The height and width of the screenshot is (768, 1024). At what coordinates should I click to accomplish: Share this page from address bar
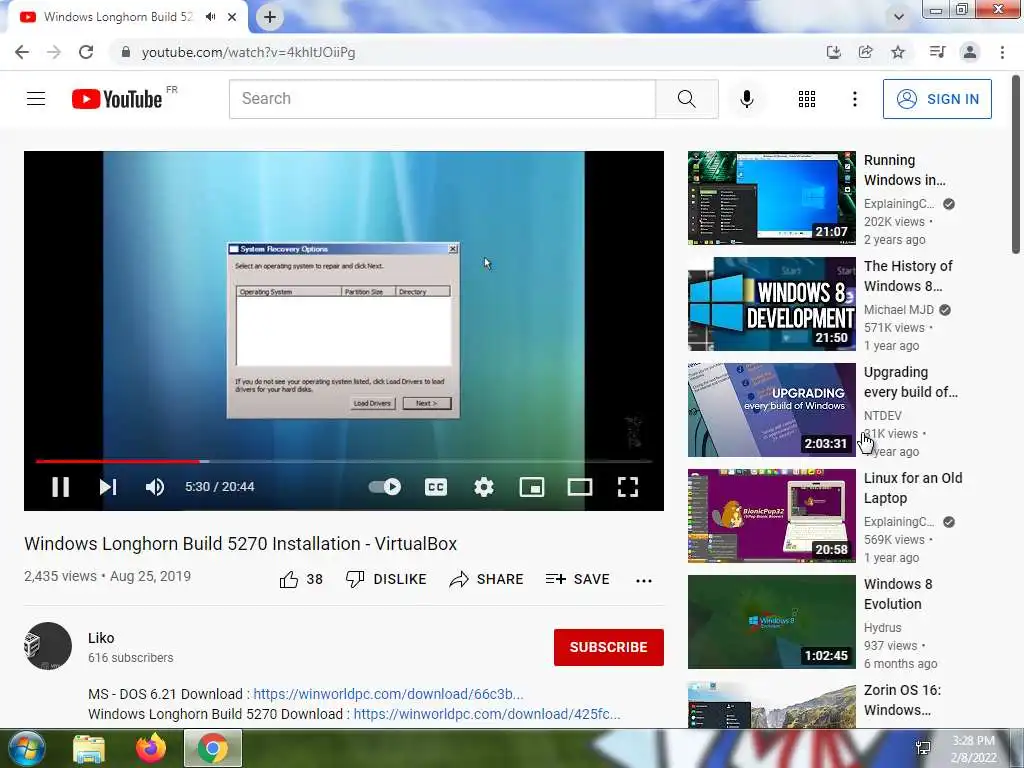tap(865, 52)
